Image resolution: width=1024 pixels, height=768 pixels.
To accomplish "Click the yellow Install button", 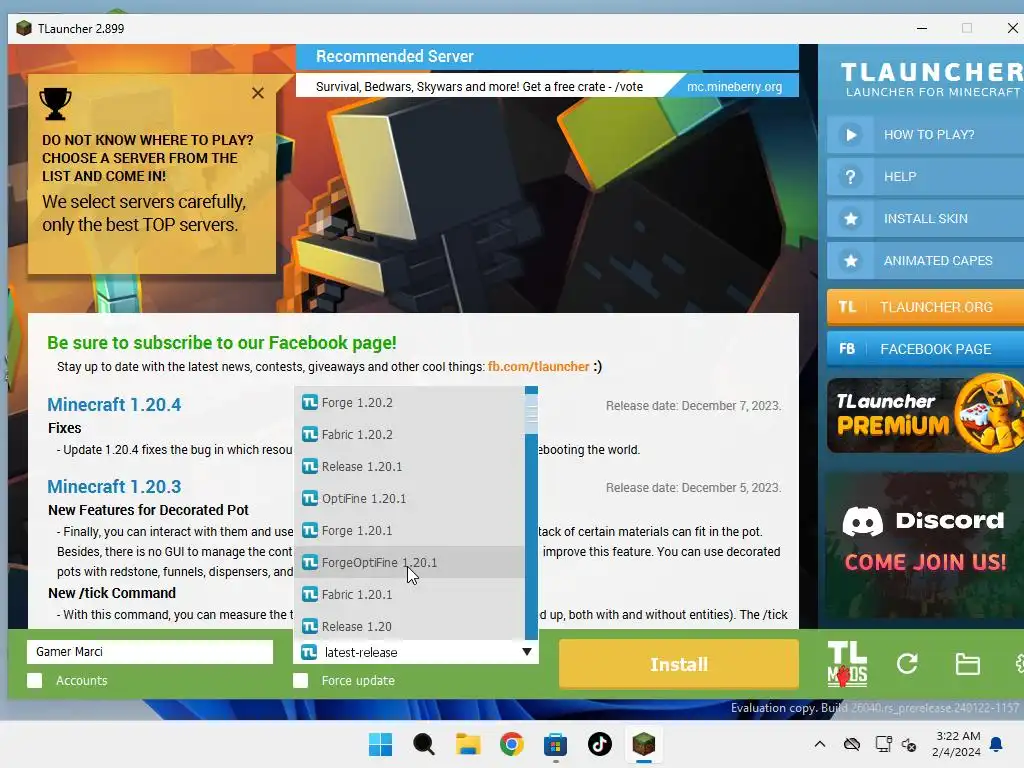I will [x=679, y=664].
